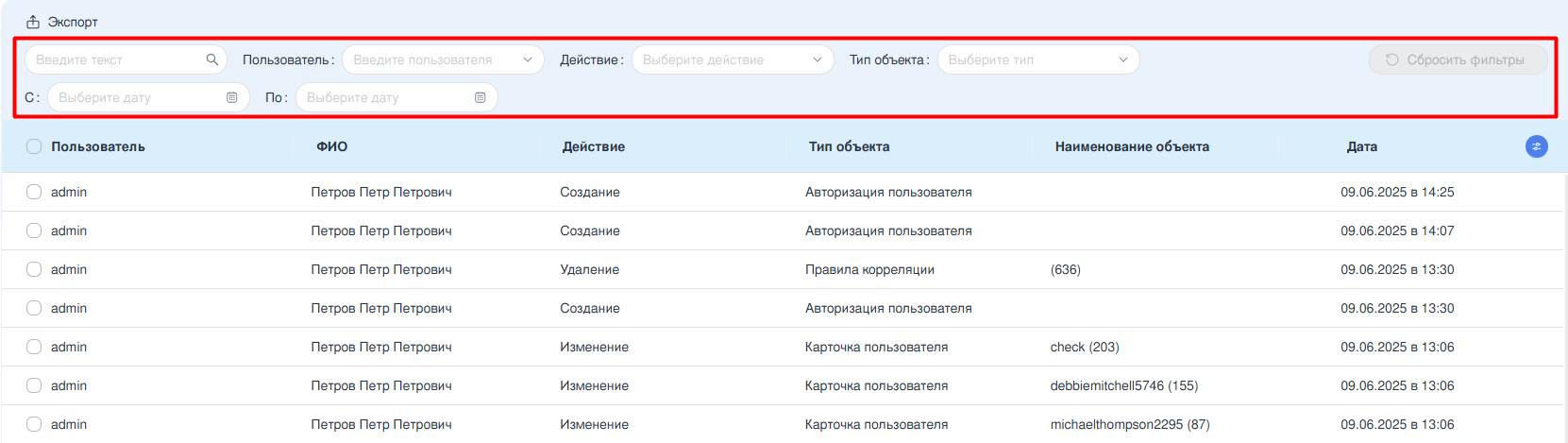The image size is (1568, 443).
Task: Click the michaelthompson2295 (87) object name
Action: coord(1129,424)
